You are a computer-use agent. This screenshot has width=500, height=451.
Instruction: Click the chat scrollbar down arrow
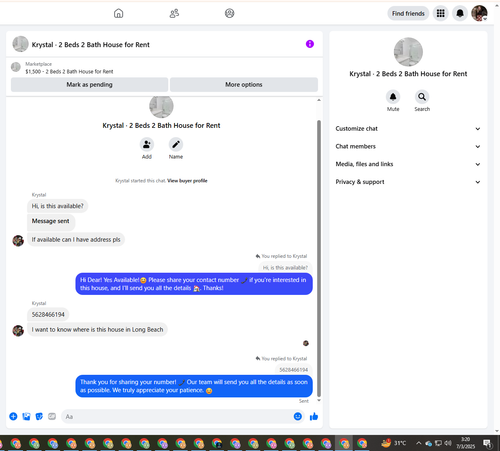point(319,400)
